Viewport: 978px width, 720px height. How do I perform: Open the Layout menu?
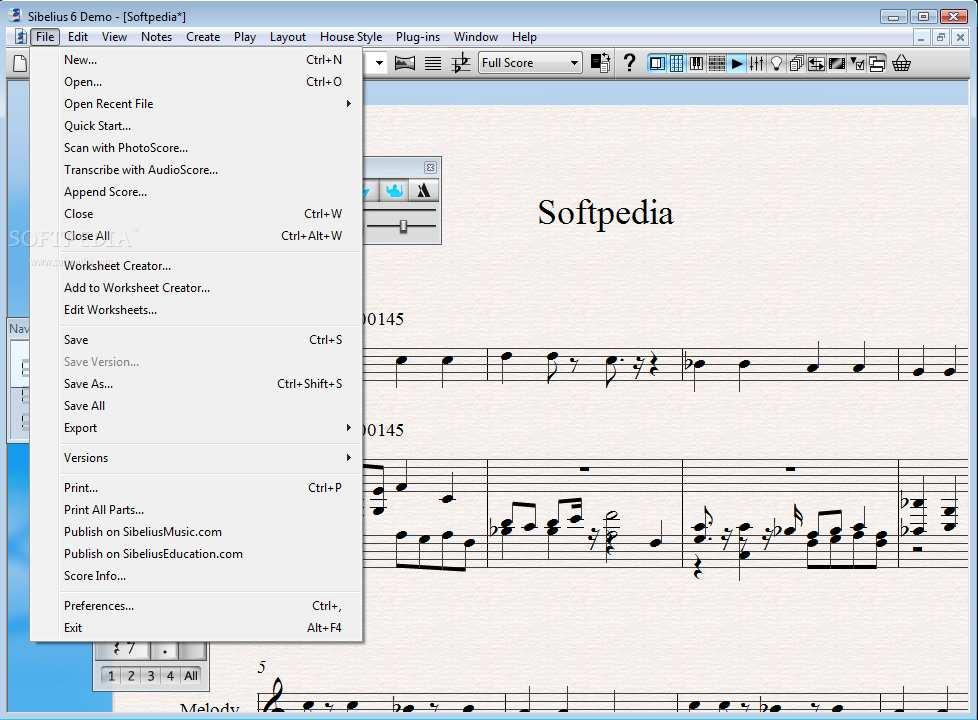coord(288,37)
